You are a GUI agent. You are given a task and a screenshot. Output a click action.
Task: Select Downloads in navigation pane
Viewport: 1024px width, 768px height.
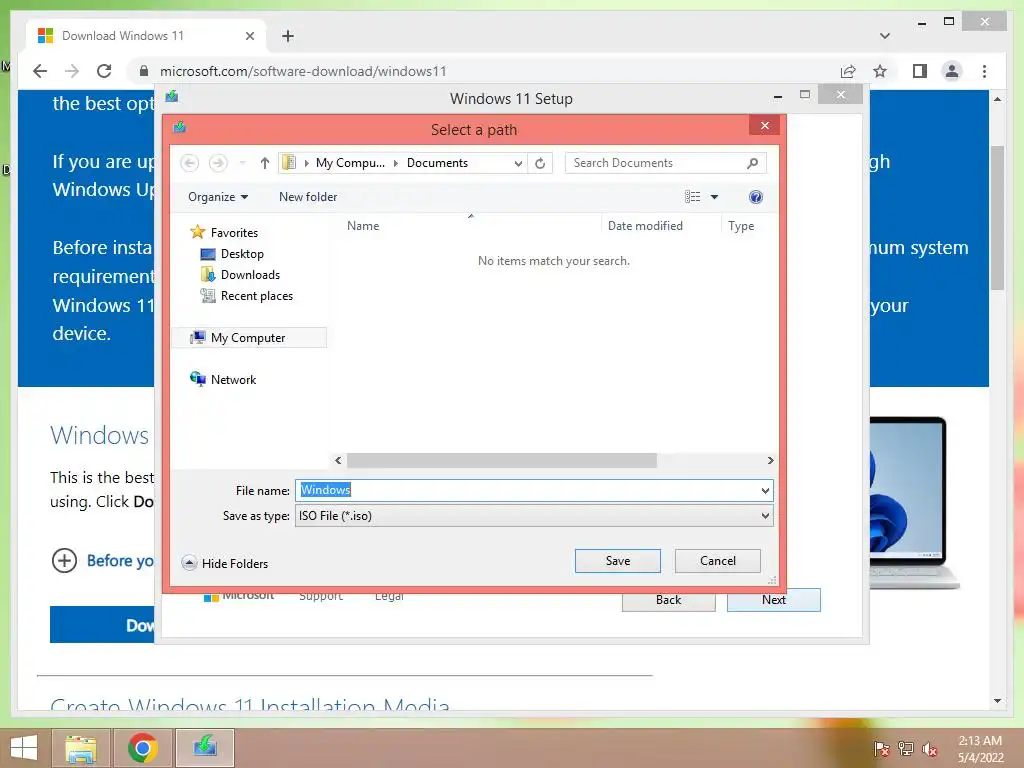click(240, 275)
